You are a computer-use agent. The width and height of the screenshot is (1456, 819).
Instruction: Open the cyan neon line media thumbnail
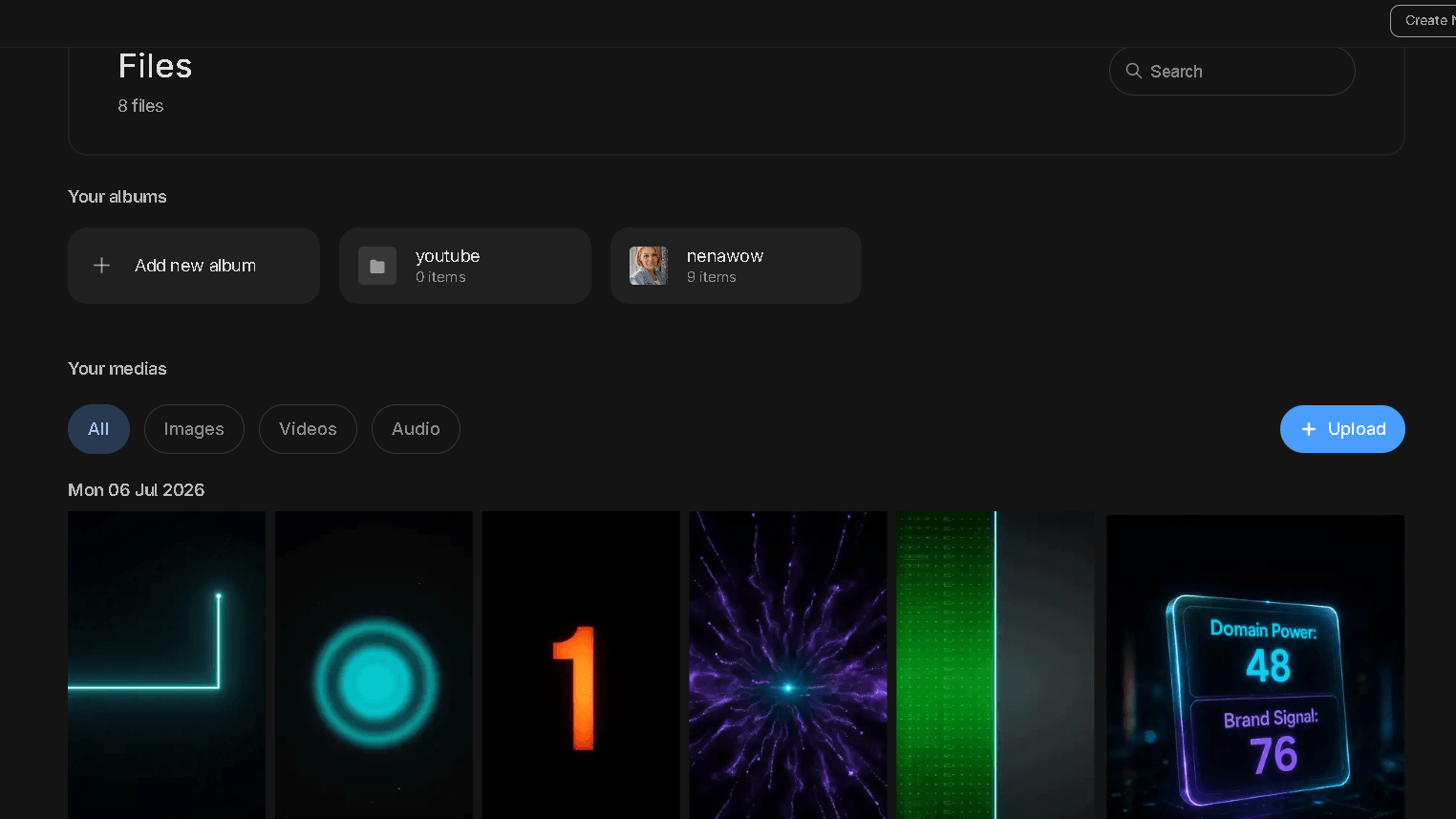click(x=166, y=665)
